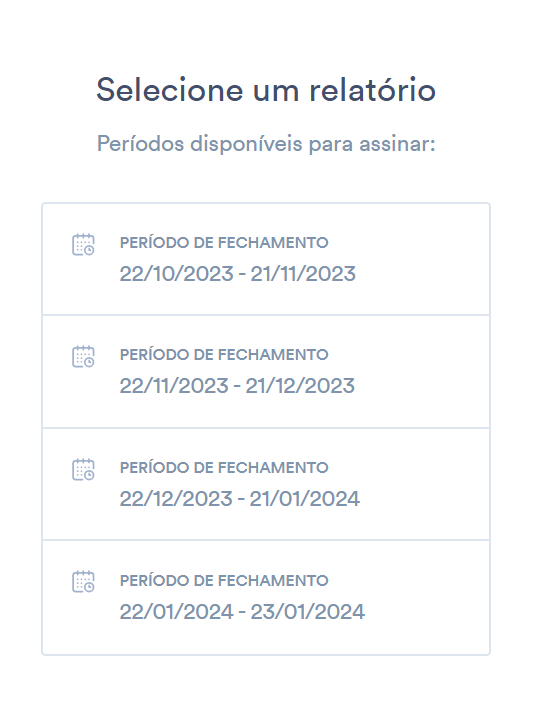
Task: Click the end date 21/01/2024
Action: (x=305, y=499)
